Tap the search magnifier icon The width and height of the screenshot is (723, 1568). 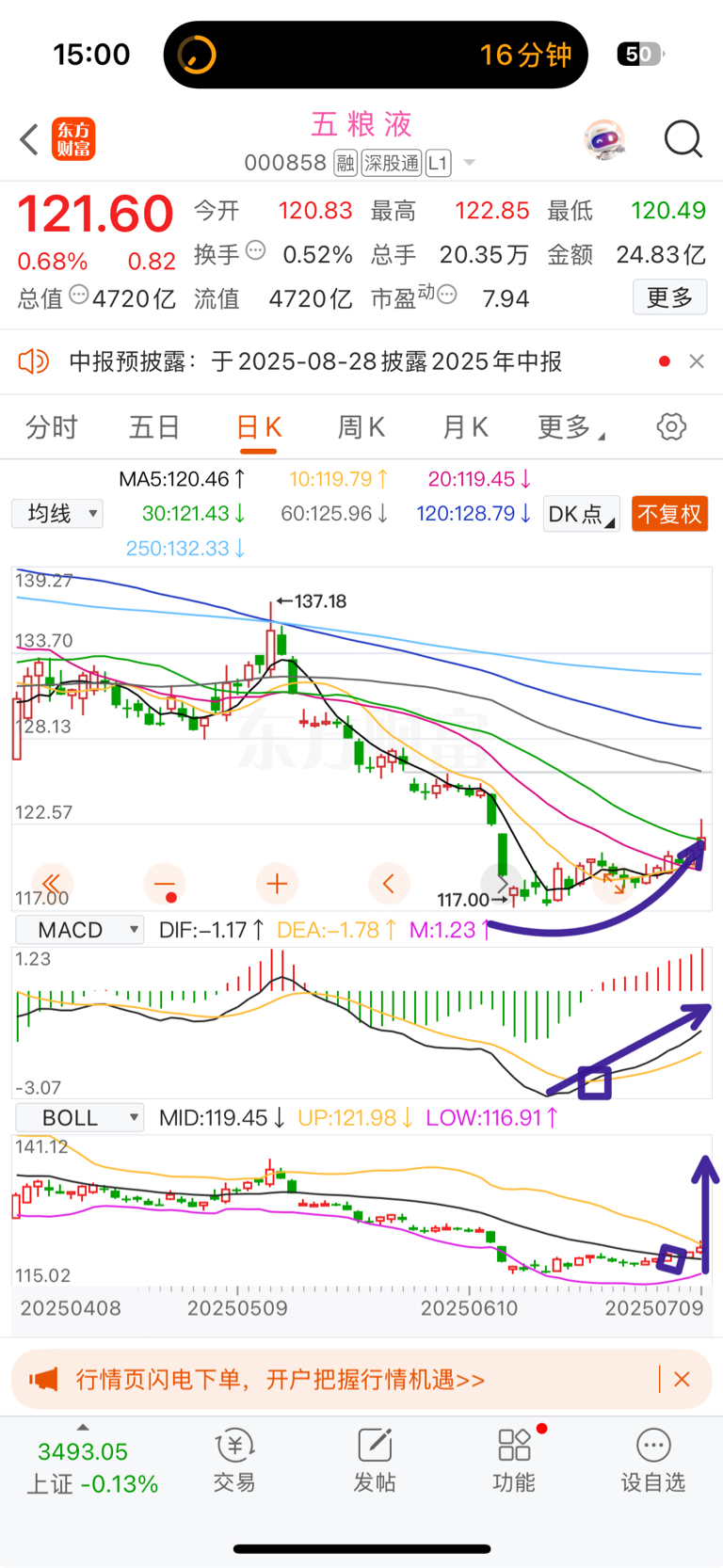point(683,140)
